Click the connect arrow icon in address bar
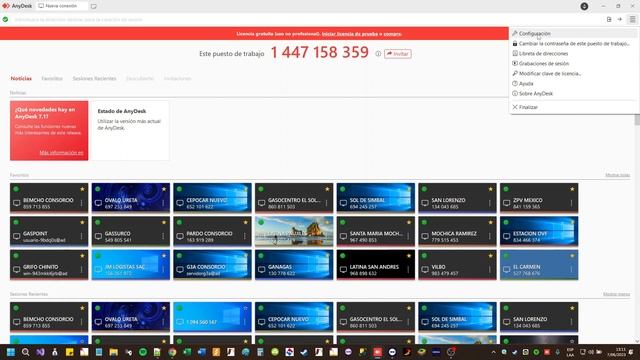Viewport: 640px width, 360px height. click(620, 19)
